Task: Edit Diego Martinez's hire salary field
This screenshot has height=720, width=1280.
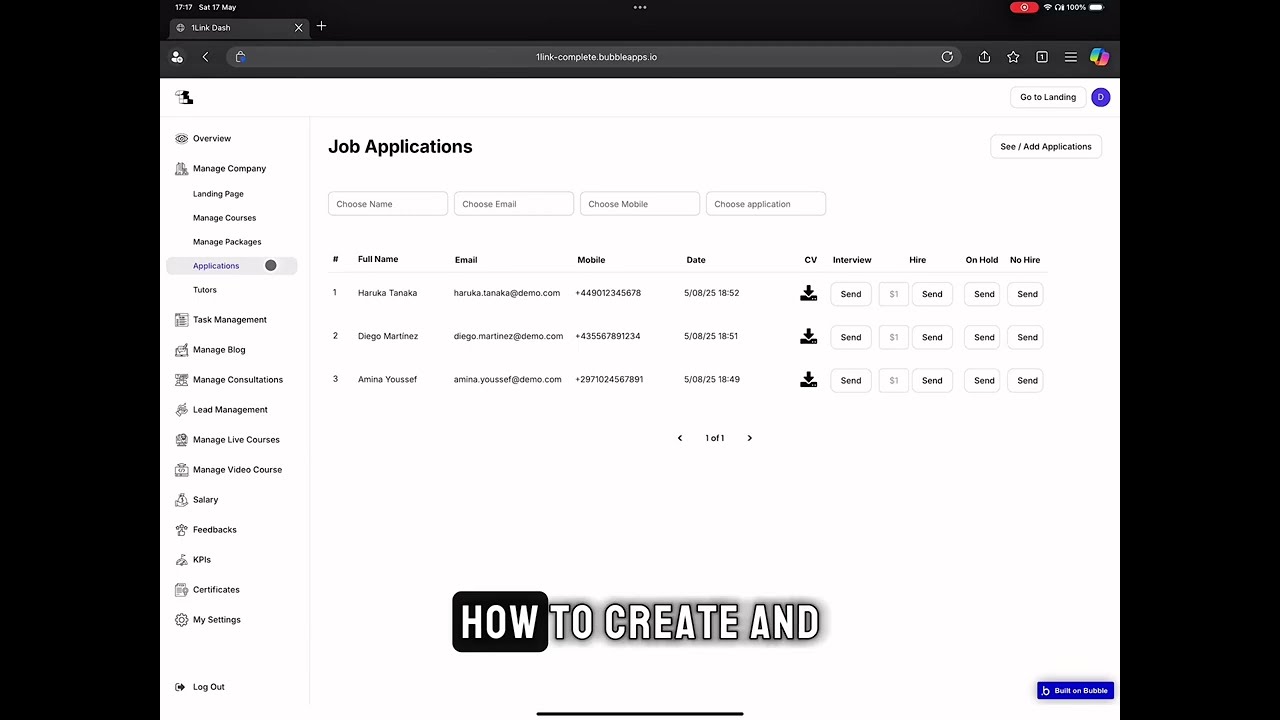Action: coord(893,337)
